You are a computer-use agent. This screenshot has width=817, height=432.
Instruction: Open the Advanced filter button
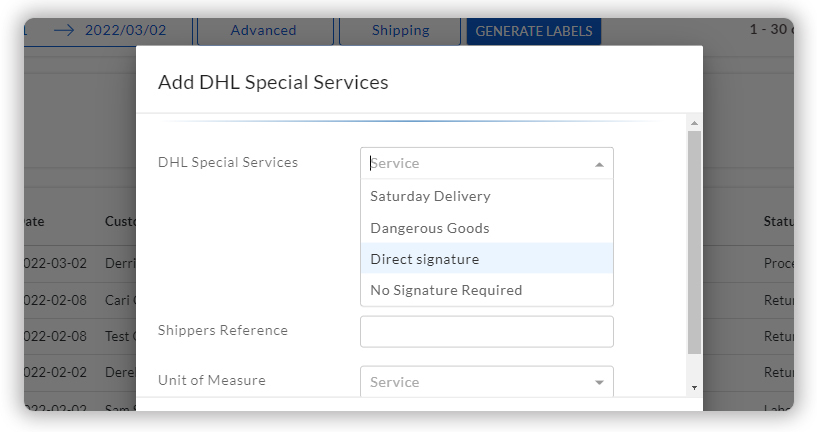[x=263, y=31]
